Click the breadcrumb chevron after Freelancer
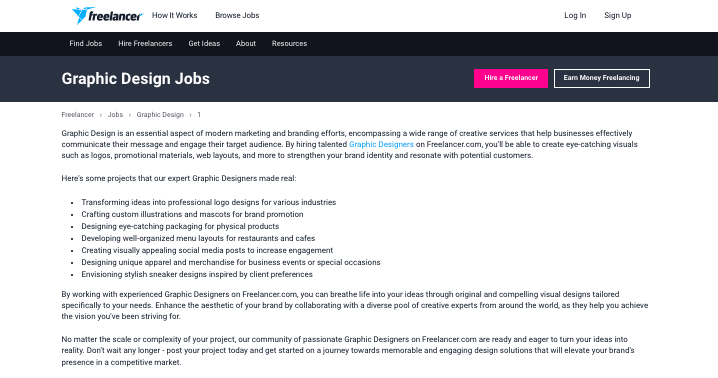This screenshot has height=378, width=718. click(101, 115)
